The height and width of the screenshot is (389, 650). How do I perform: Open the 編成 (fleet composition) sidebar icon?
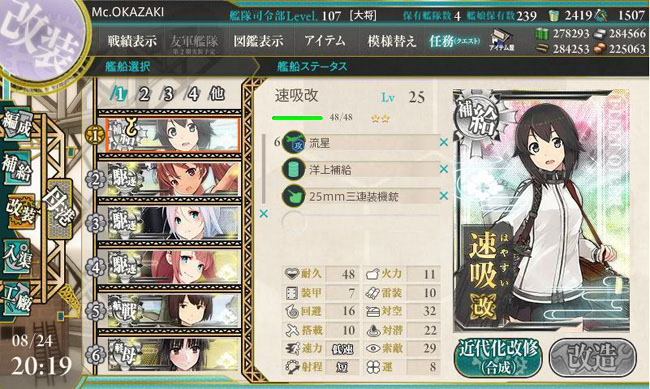tap(17, 125)
